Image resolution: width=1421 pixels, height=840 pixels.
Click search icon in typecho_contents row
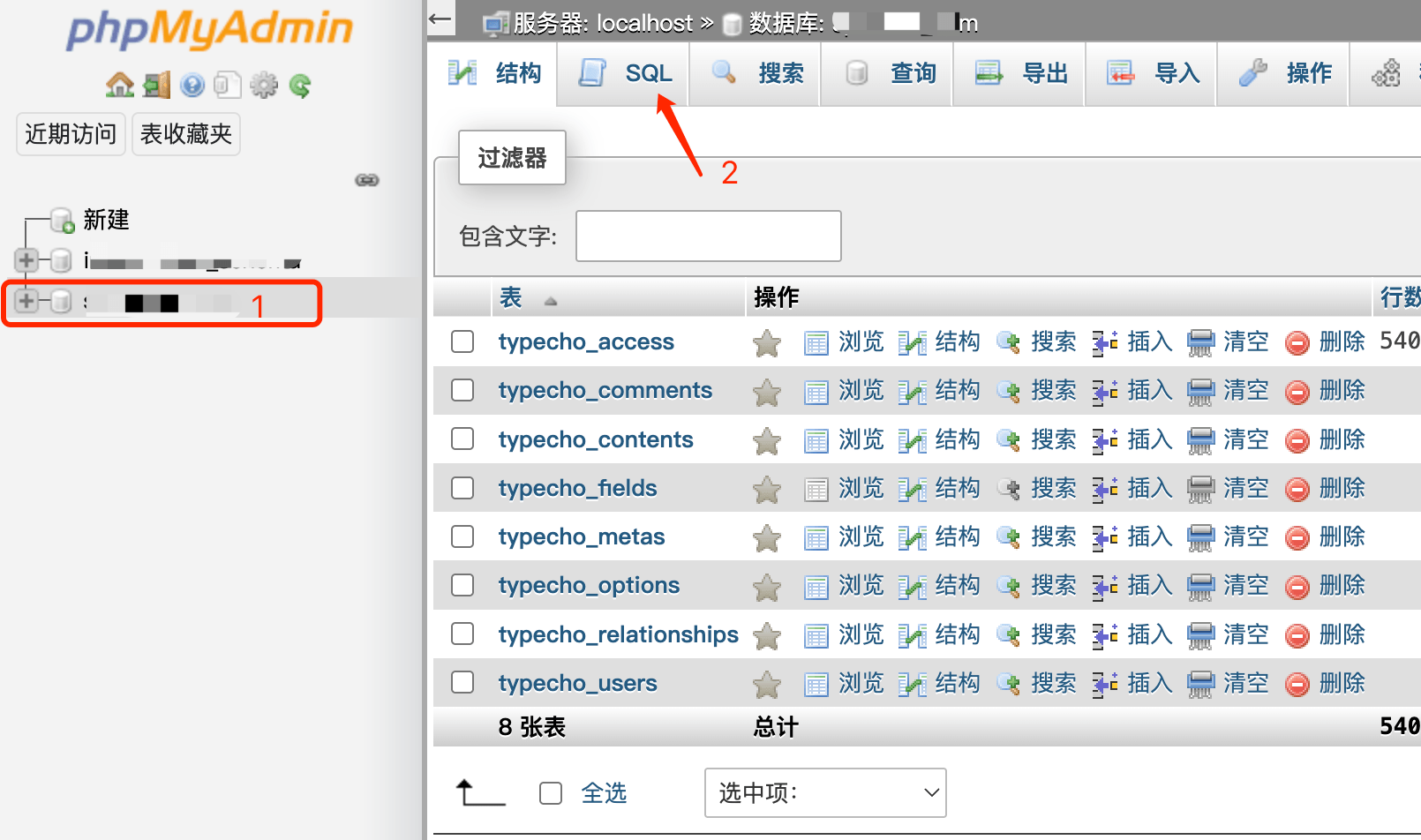coord(1008,440)
